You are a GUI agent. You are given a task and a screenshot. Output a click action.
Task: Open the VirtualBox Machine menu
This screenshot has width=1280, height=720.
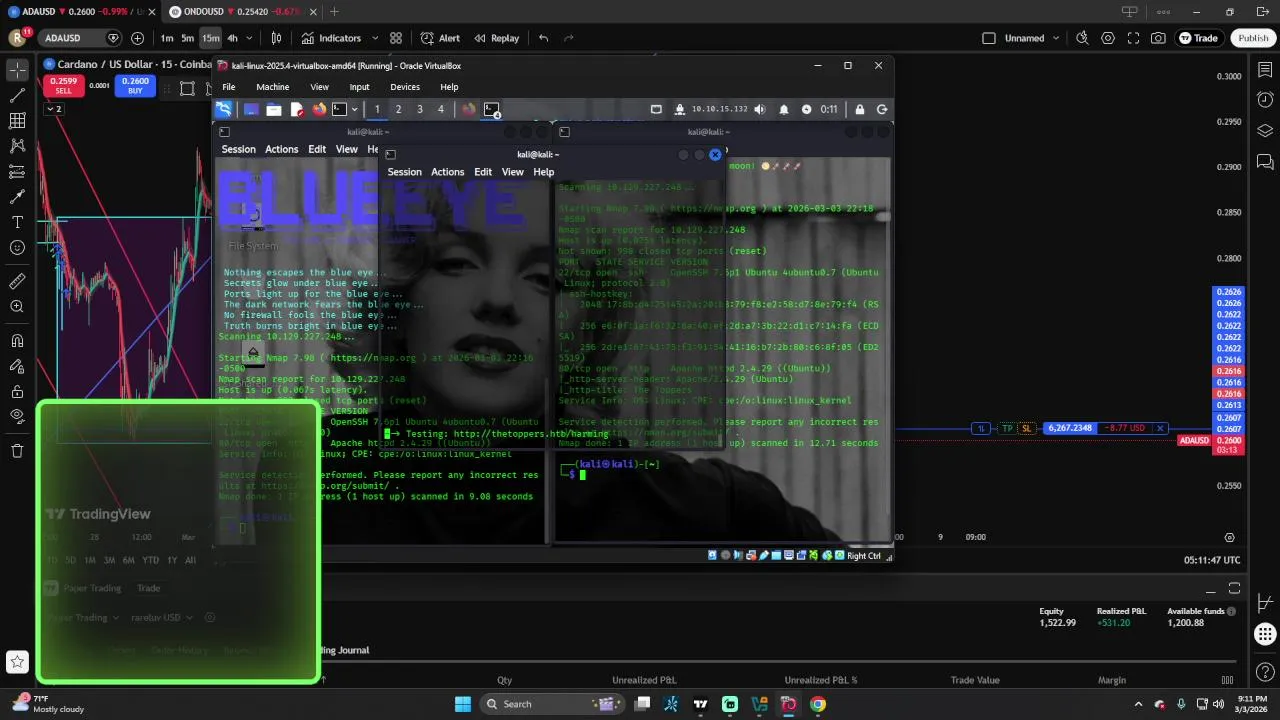[272, 87]
